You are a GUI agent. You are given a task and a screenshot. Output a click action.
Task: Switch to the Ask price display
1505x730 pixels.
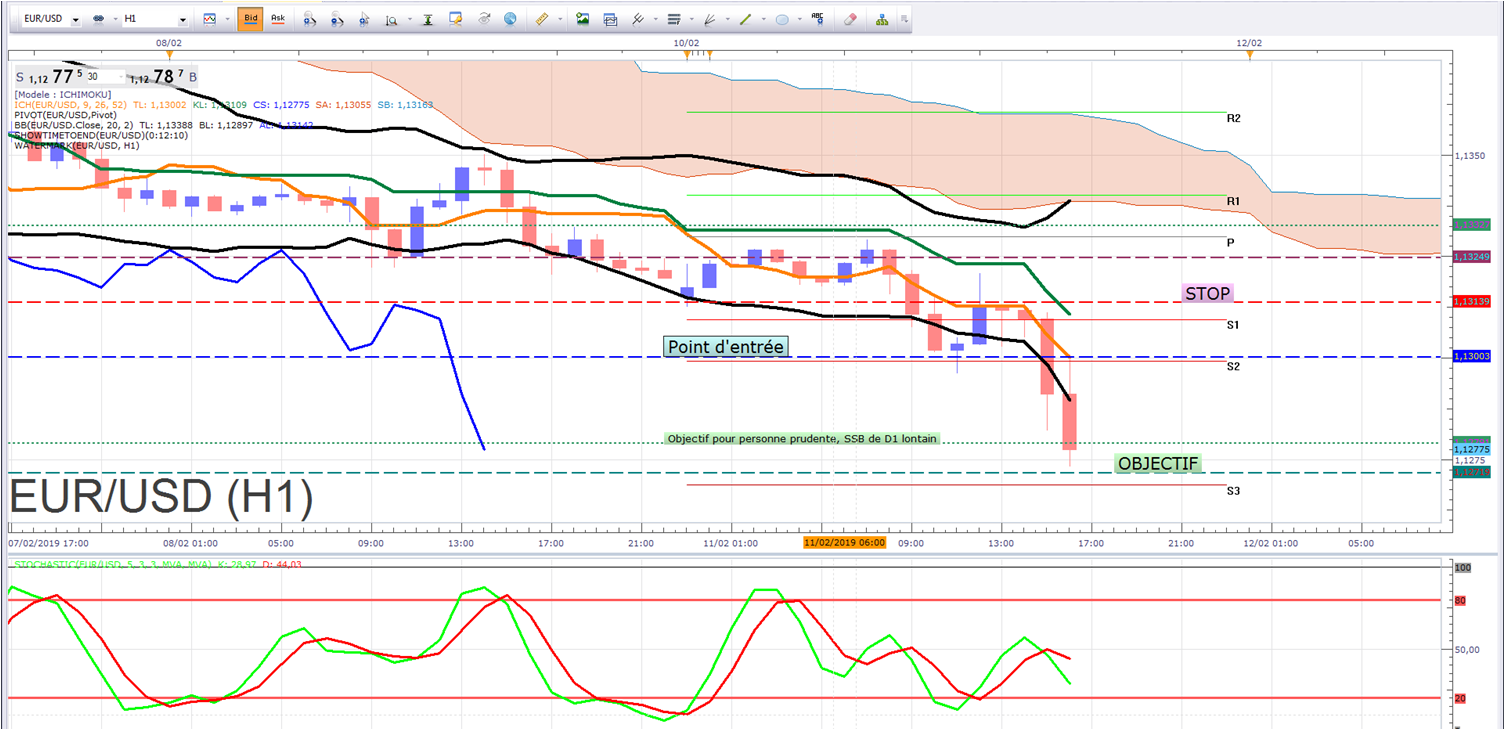tap(277, 19)
